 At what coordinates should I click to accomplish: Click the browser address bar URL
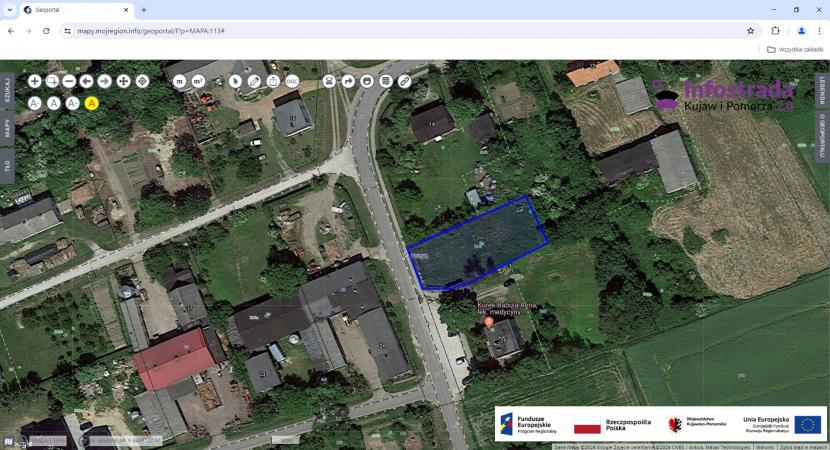pos(151,31)
